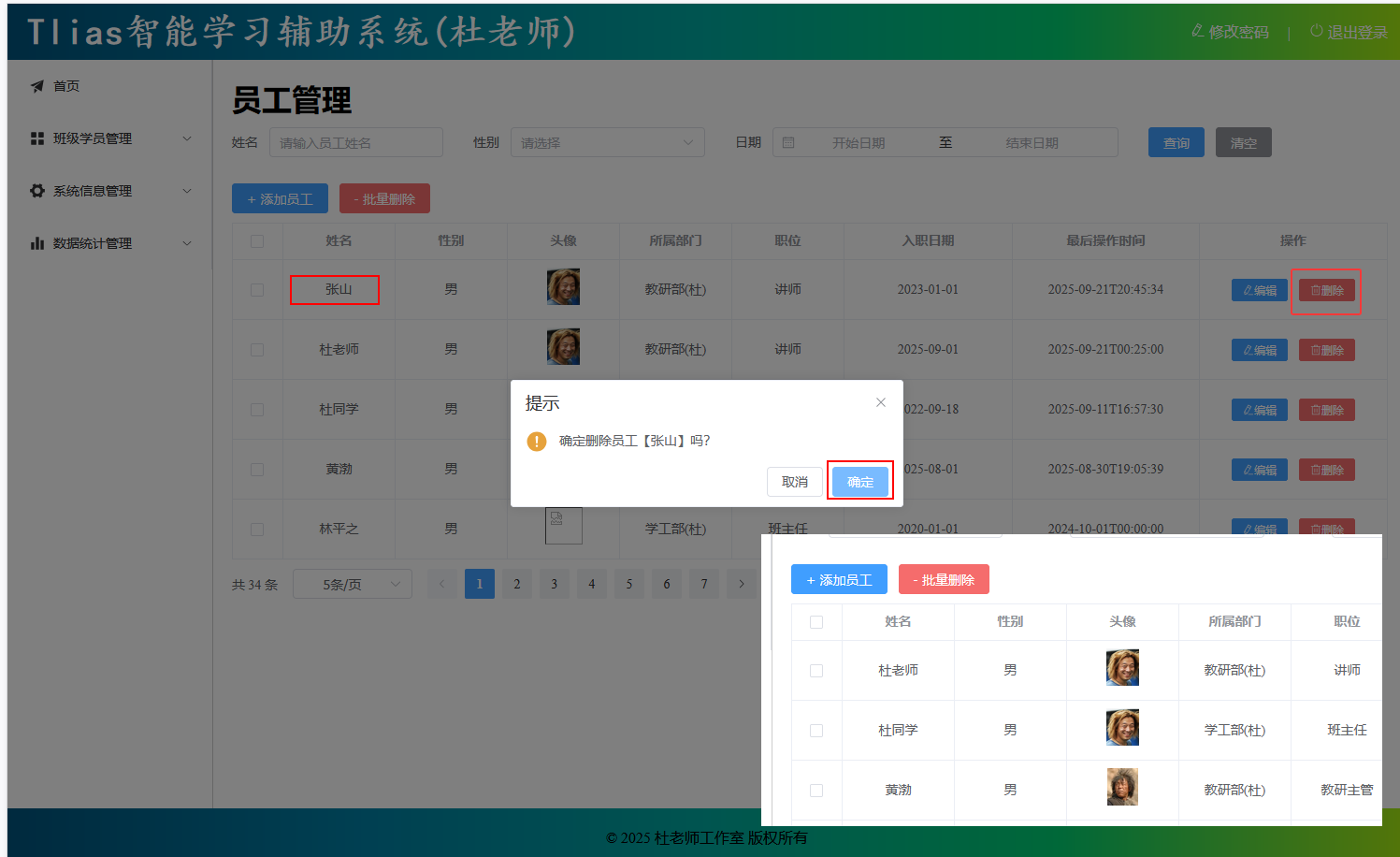
Task: Click the system info gear icon
Action: (x=37, y=191)
